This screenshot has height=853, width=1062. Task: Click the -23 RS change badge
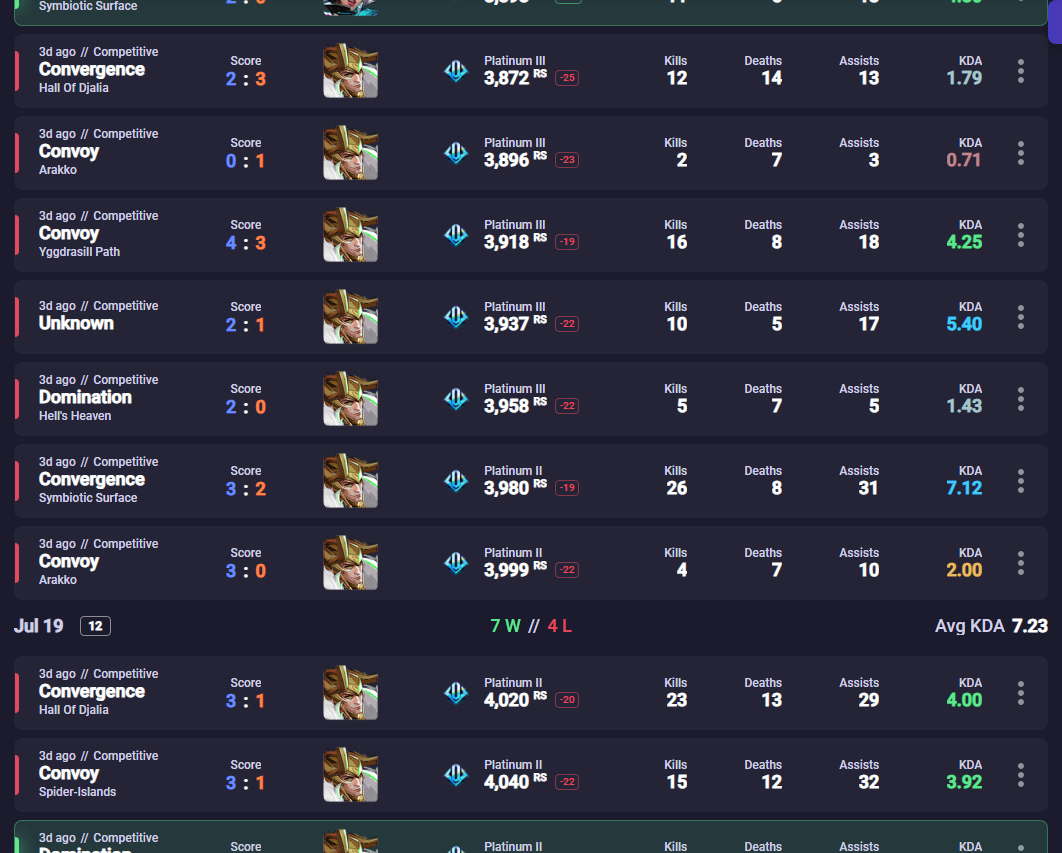pyautogui.click(x=567, y=160)
